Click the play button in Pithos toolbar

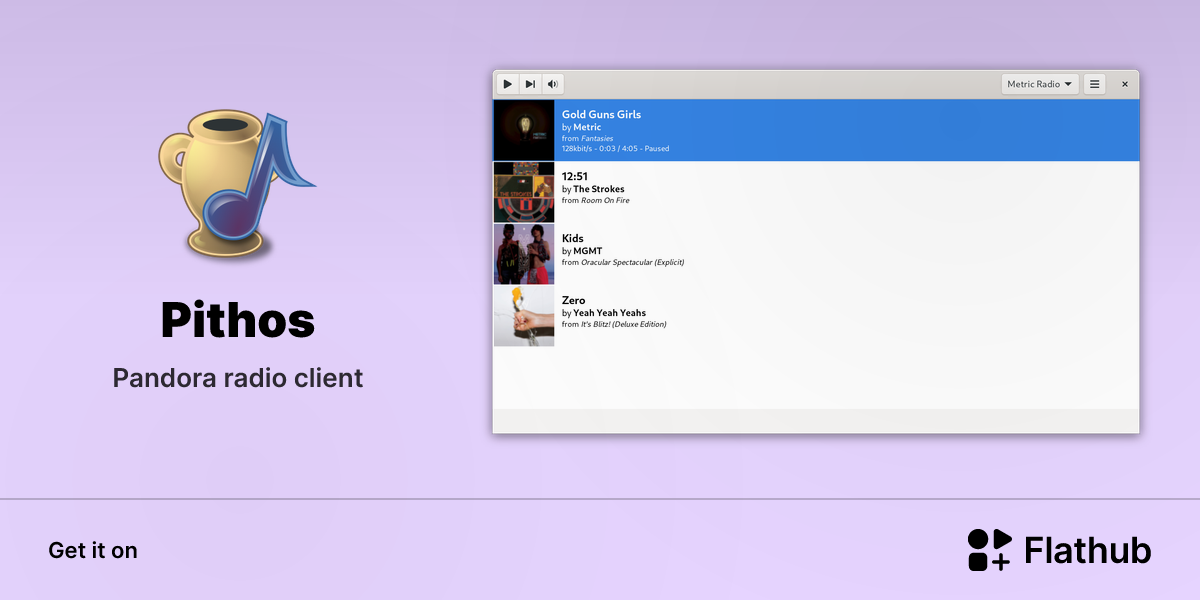coord(508,84)
